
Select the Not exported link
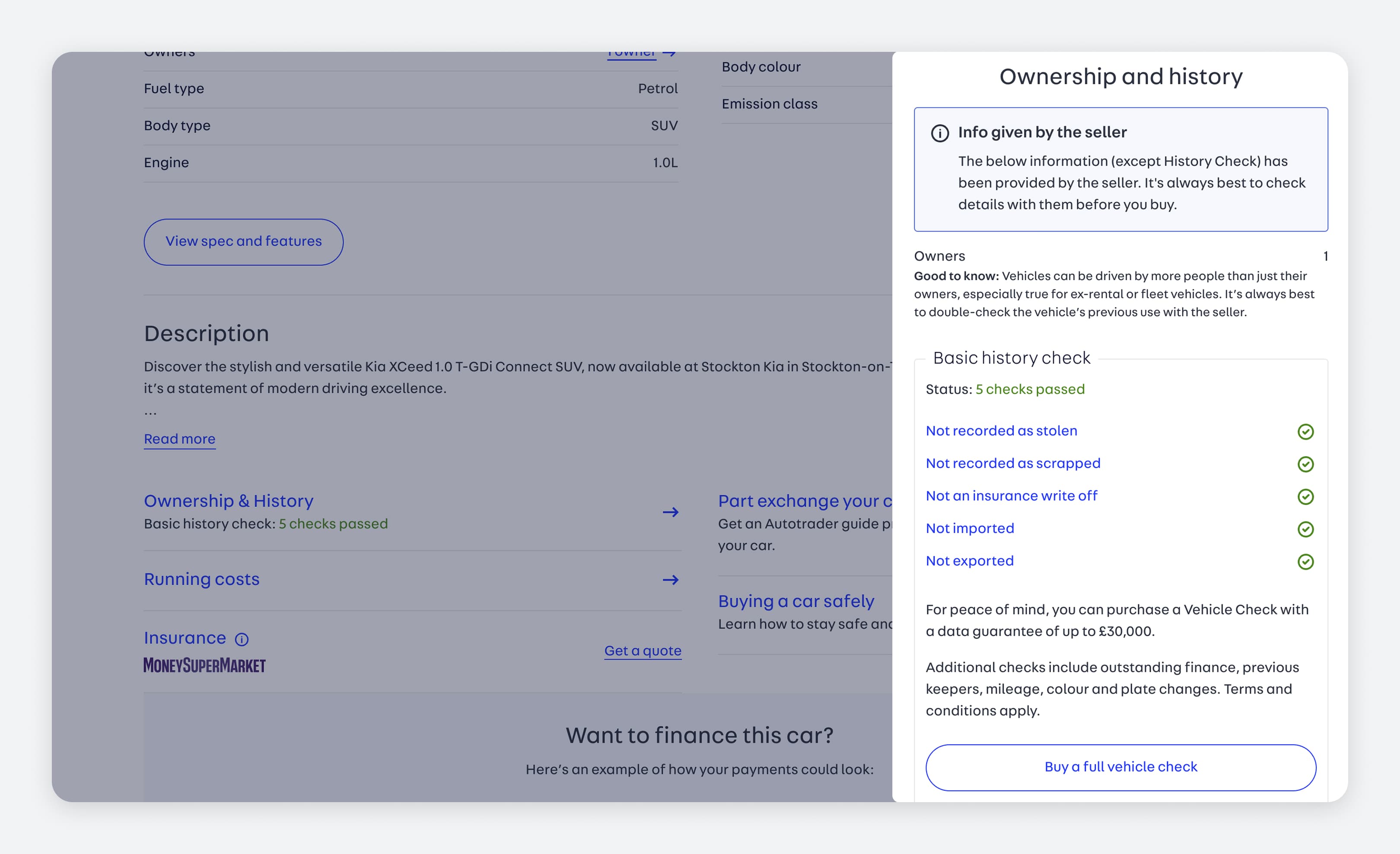[x=969, y=561]
